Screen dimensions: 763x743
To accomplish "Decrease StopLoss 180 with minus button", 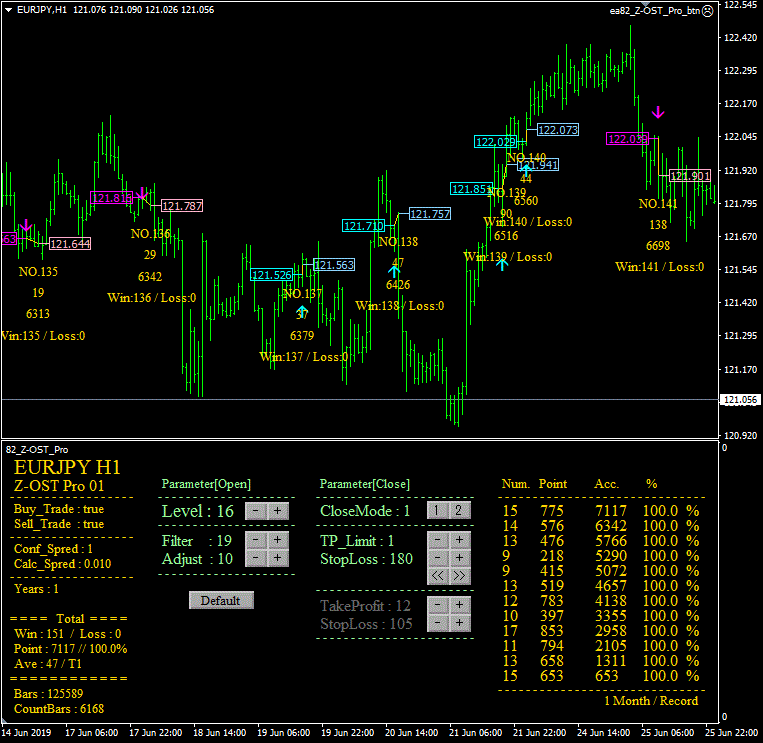I will point(437,558).
